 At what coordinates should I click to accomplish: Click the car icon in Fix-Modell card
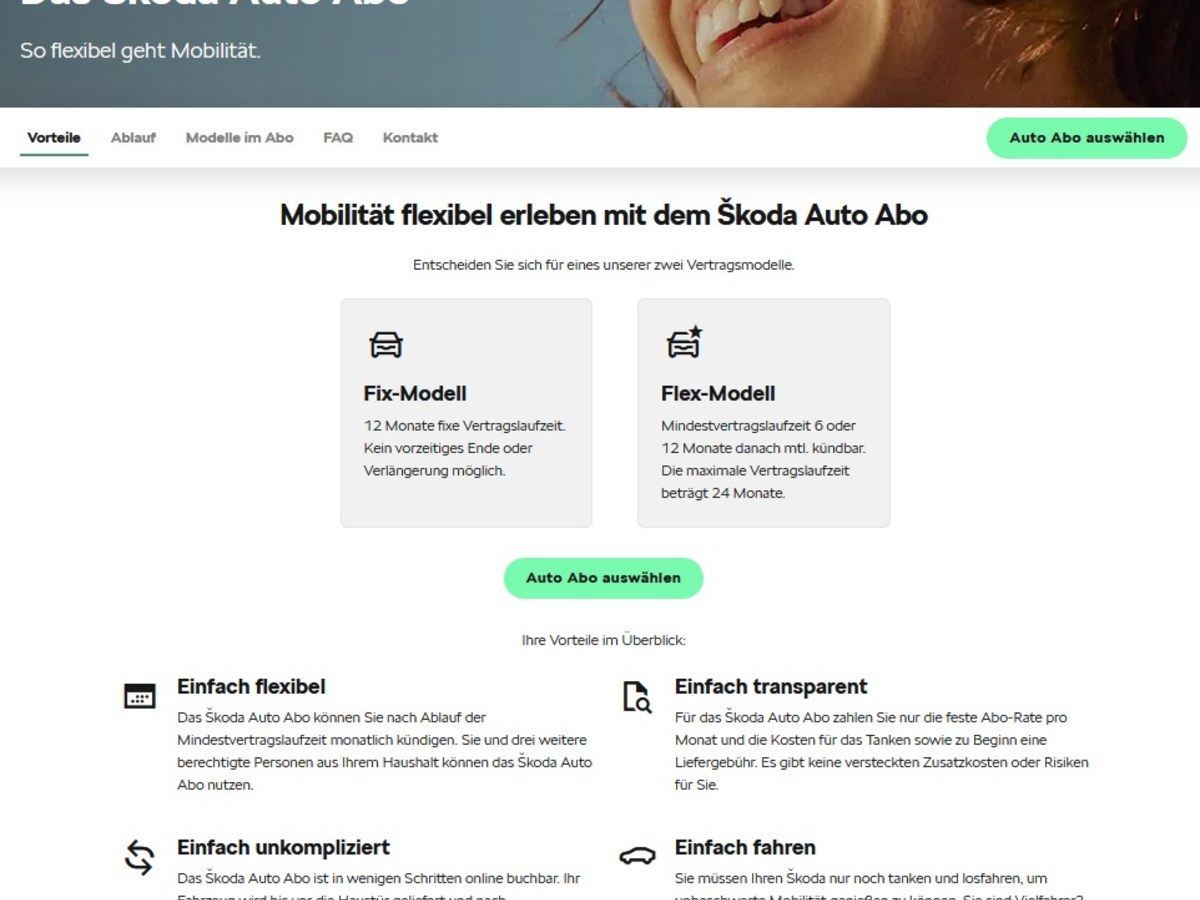[386, 344]
